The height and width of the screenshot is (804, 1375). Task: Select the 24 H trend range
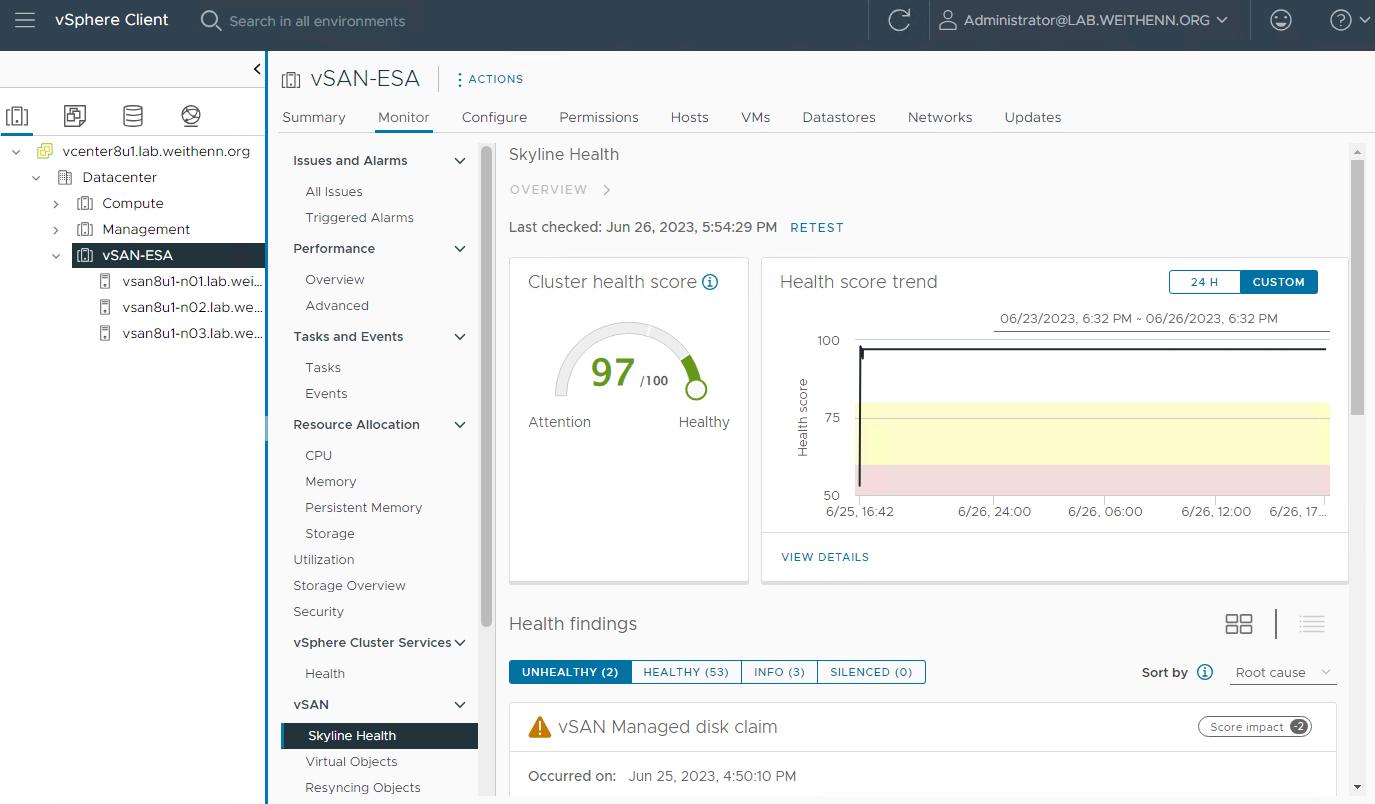click(x=1204, y=282)
